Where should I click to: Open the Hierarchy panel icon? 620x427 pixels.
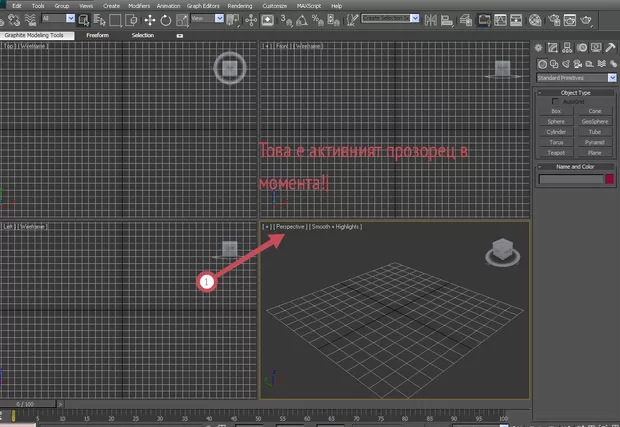[566, 47]
